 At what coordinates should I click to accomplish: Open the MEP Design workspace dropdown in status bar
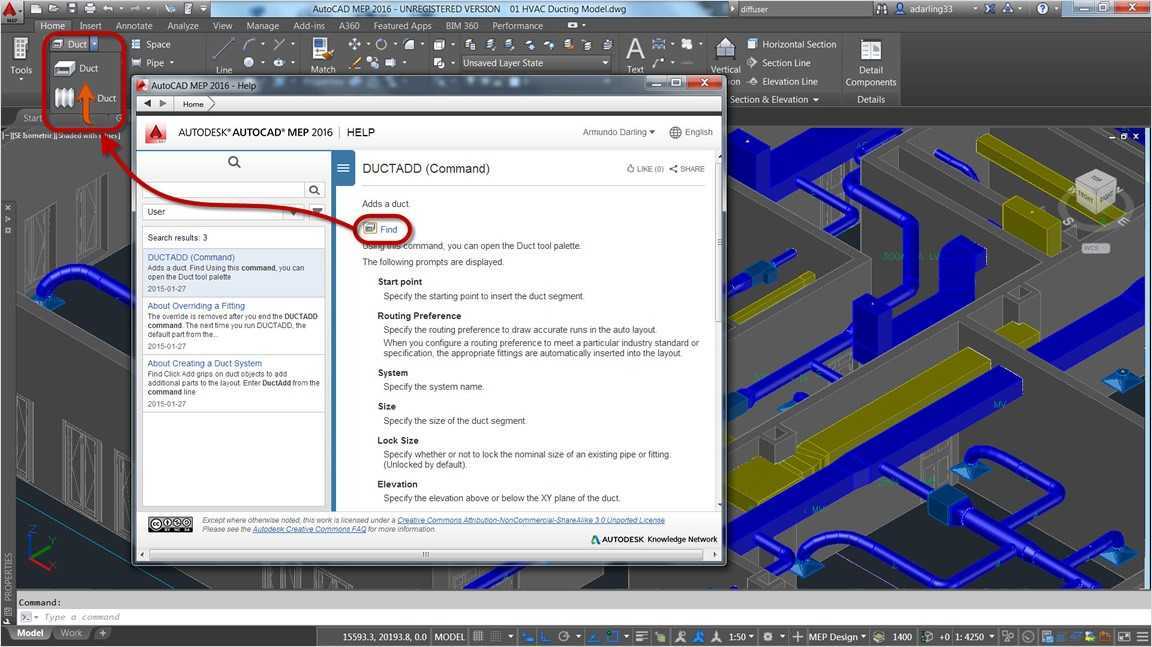[837, 637]
